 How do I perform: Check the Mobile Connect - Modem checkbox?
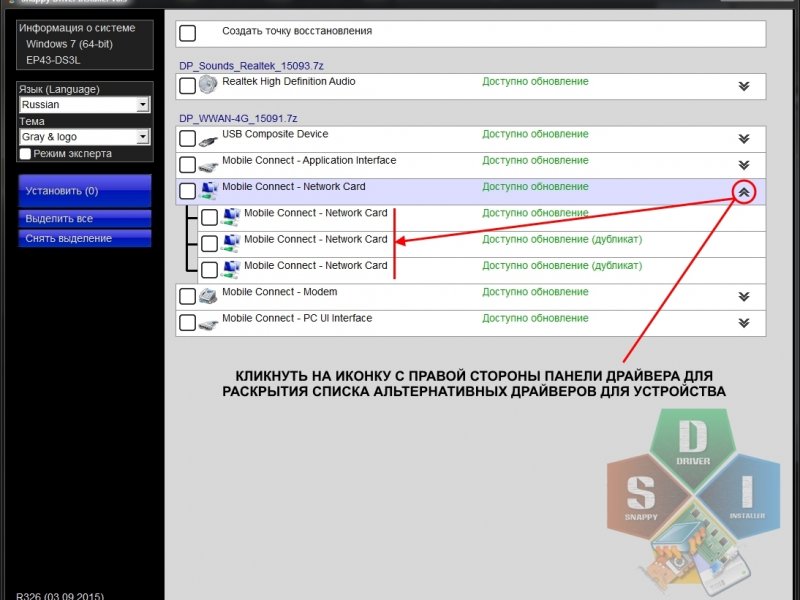188,296
